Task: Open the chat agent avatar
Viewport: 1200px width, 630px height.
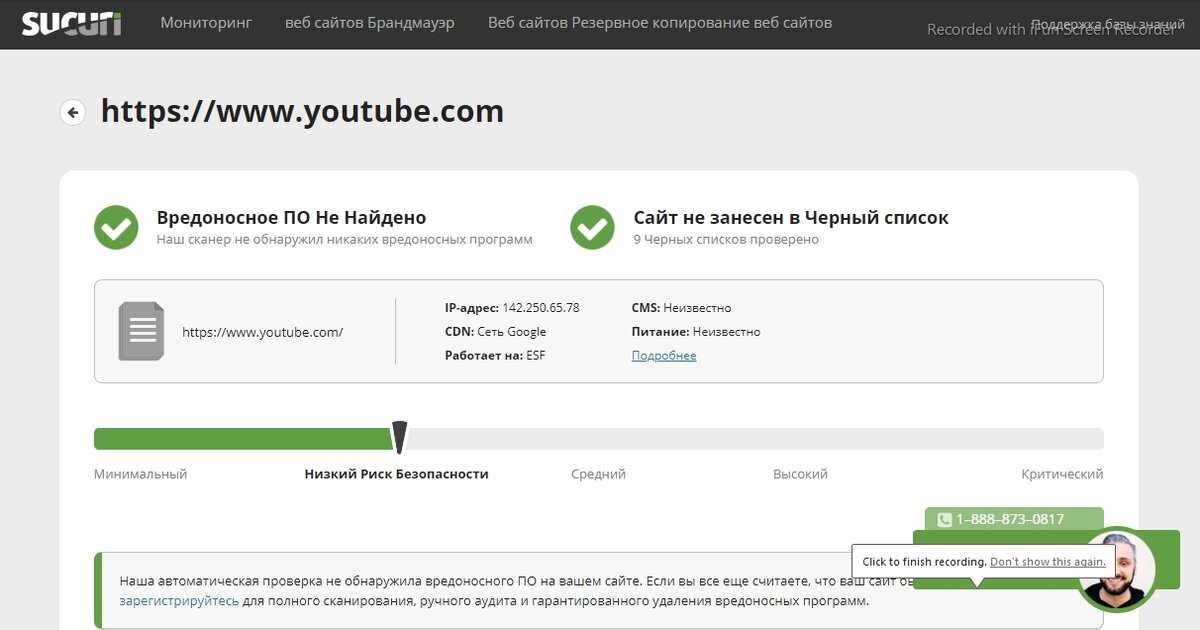Action: [1115, 570]
